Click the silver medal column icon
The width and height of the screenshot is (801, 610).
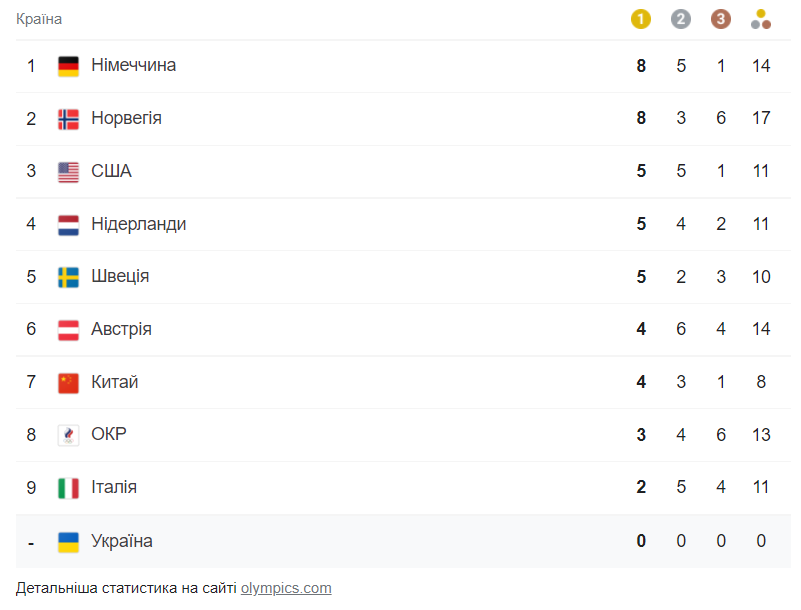point(681,17)
